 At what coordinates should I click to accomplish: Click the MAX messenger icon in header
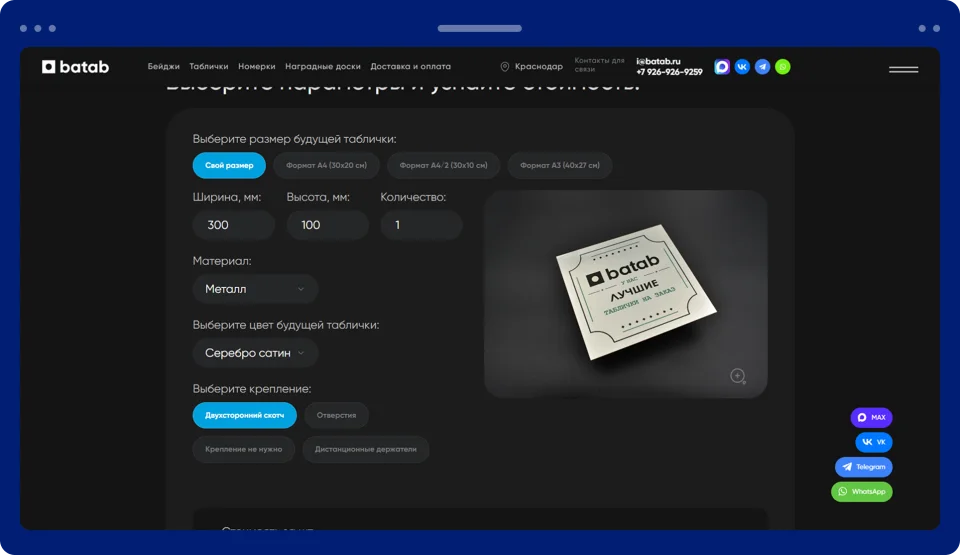(722, 67)
